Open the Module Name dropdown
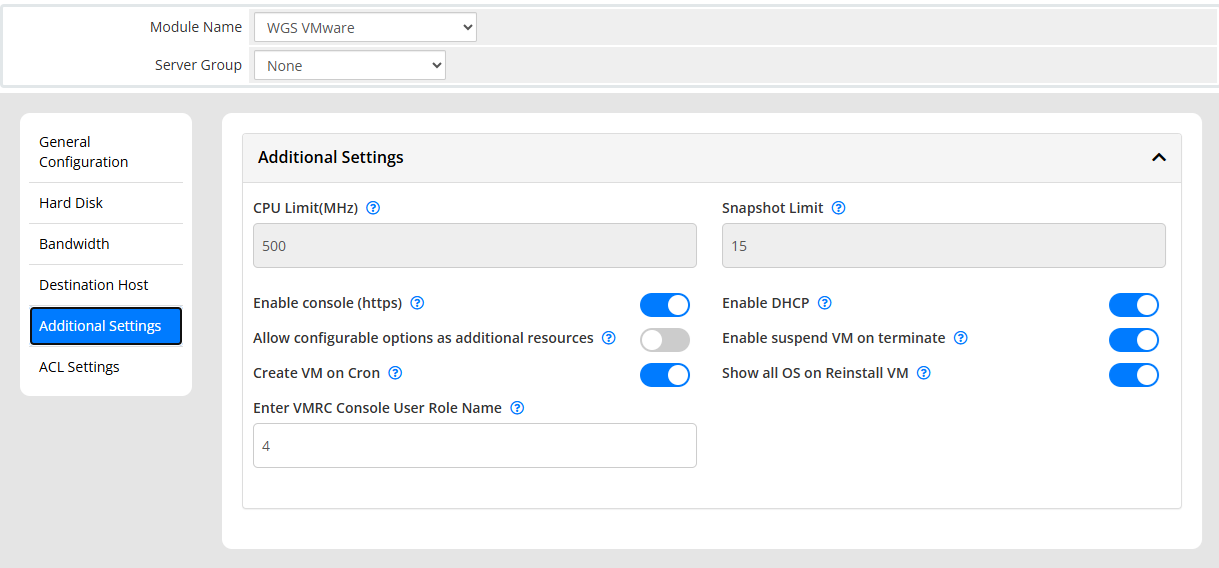This screenshot has width=1219, height=568. [x=365, y=28]
